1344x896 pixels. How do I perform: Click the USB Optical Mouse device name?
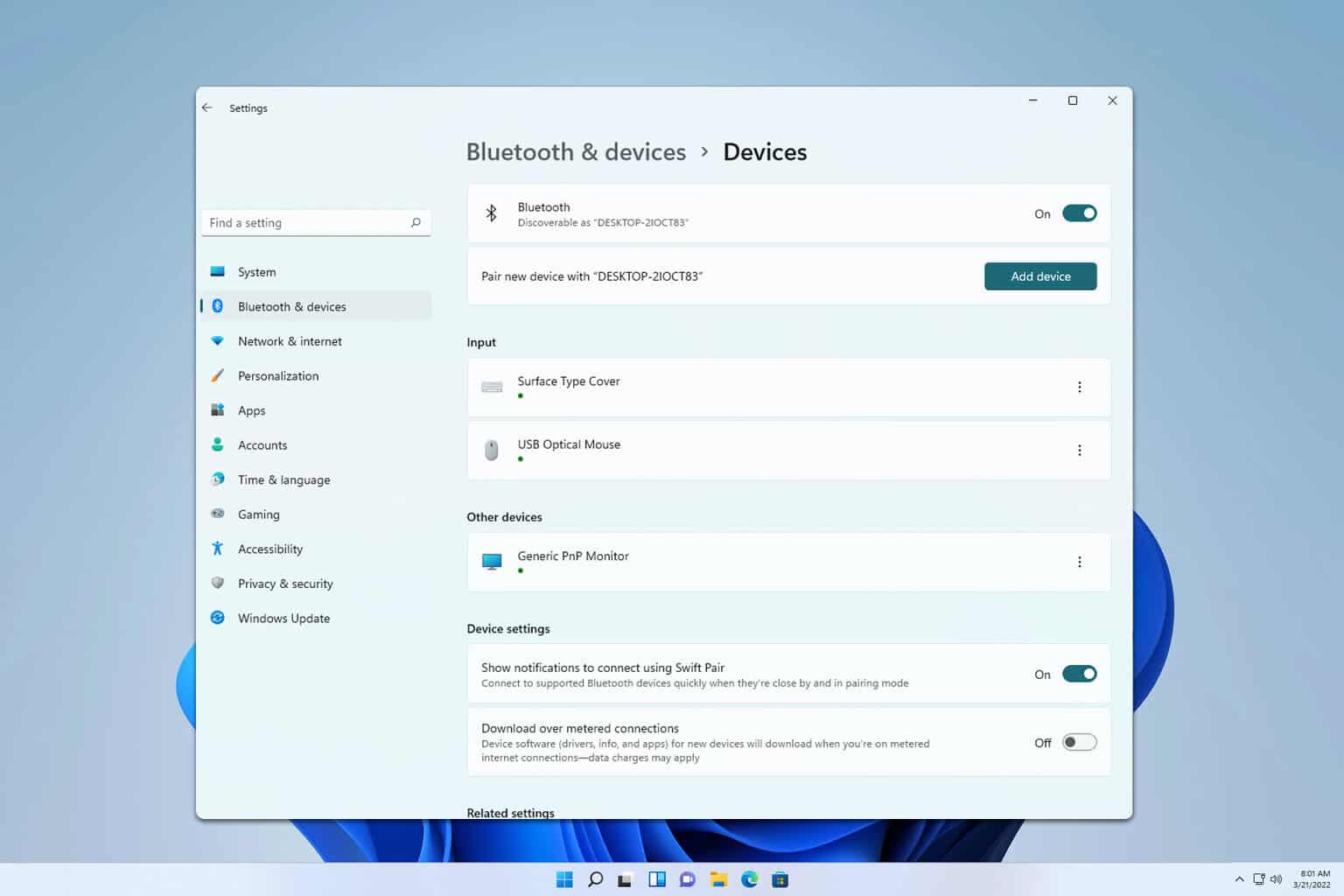tap(569, 444)
